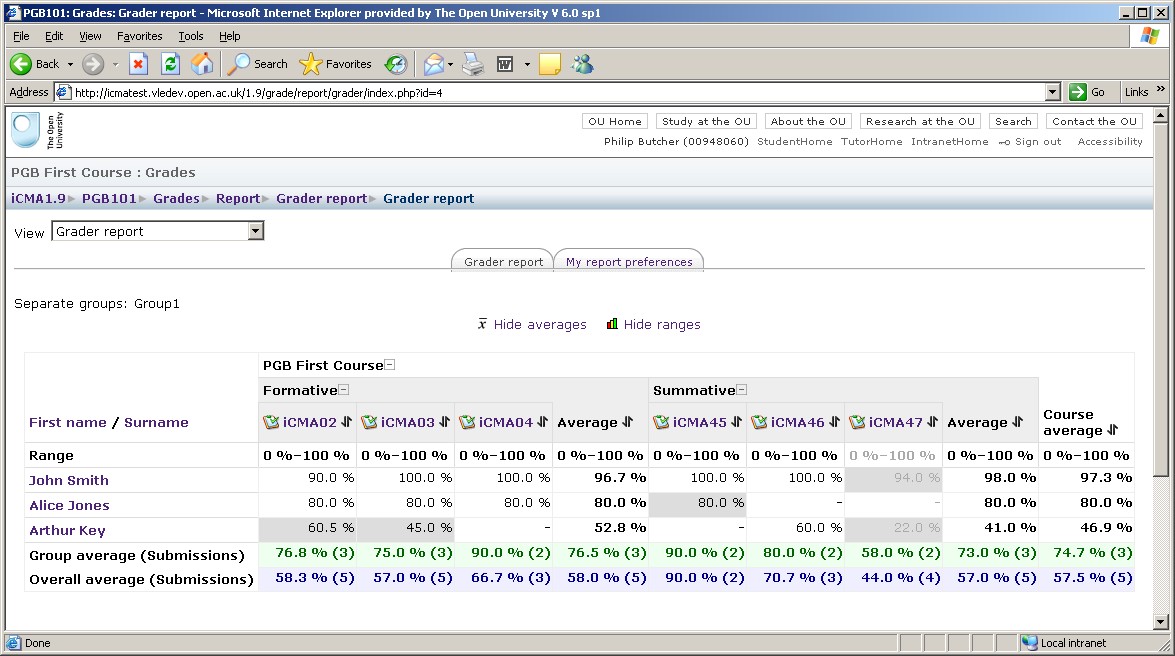Sort by First name column header
This screenshot has height=656, width=1175.
point(67,422)
